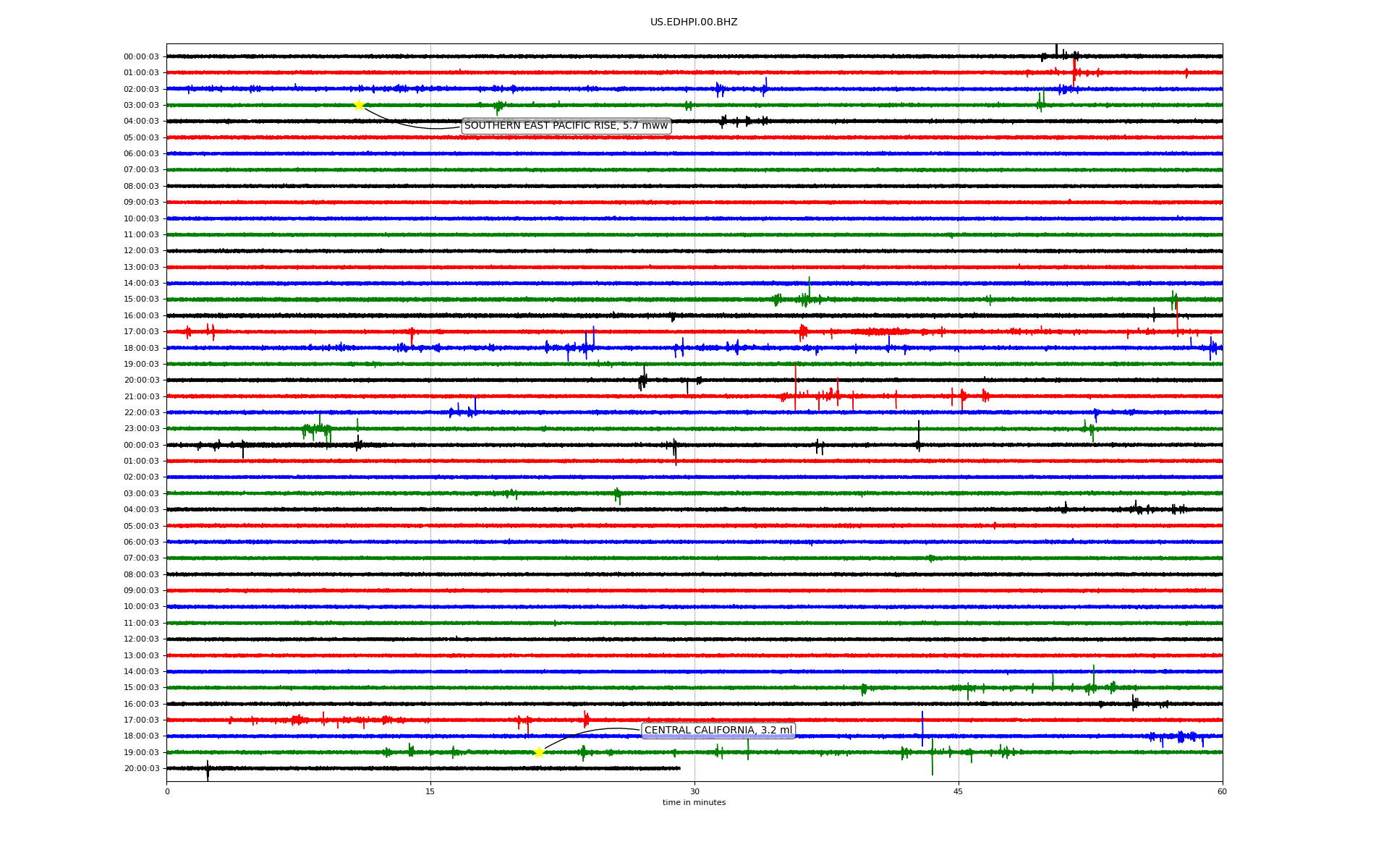The image size is (1389, 868).
Task: Click the yellow star marking the Central California event
Action: click(x=539, y=752)
